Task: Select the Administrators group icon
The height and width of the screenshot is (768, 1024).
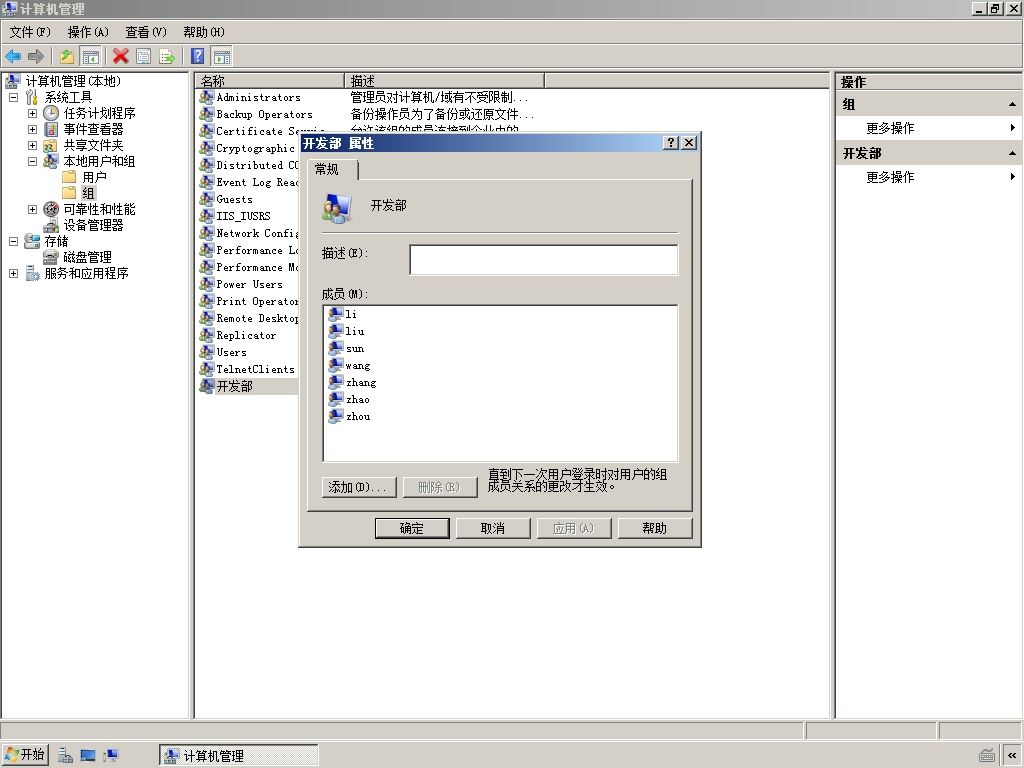Action: point(206,97)
